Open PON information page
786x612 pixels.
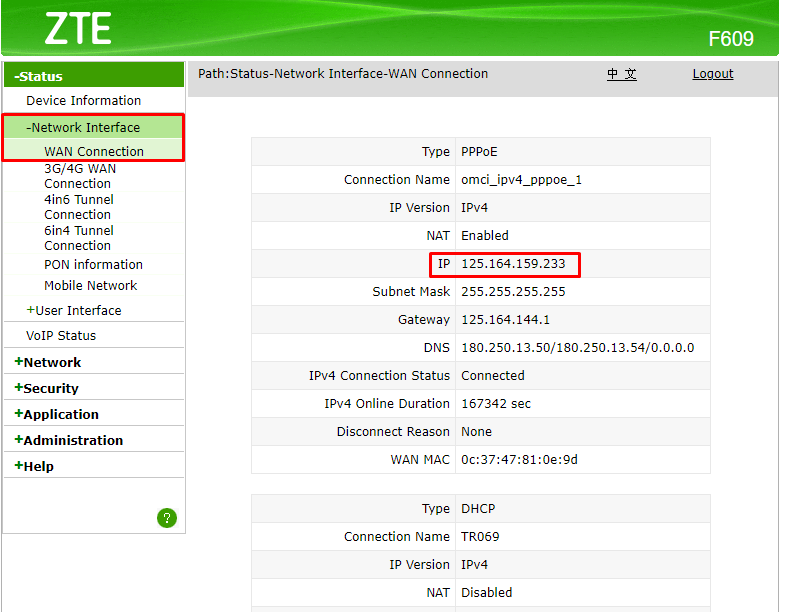(x=93, y=264)
